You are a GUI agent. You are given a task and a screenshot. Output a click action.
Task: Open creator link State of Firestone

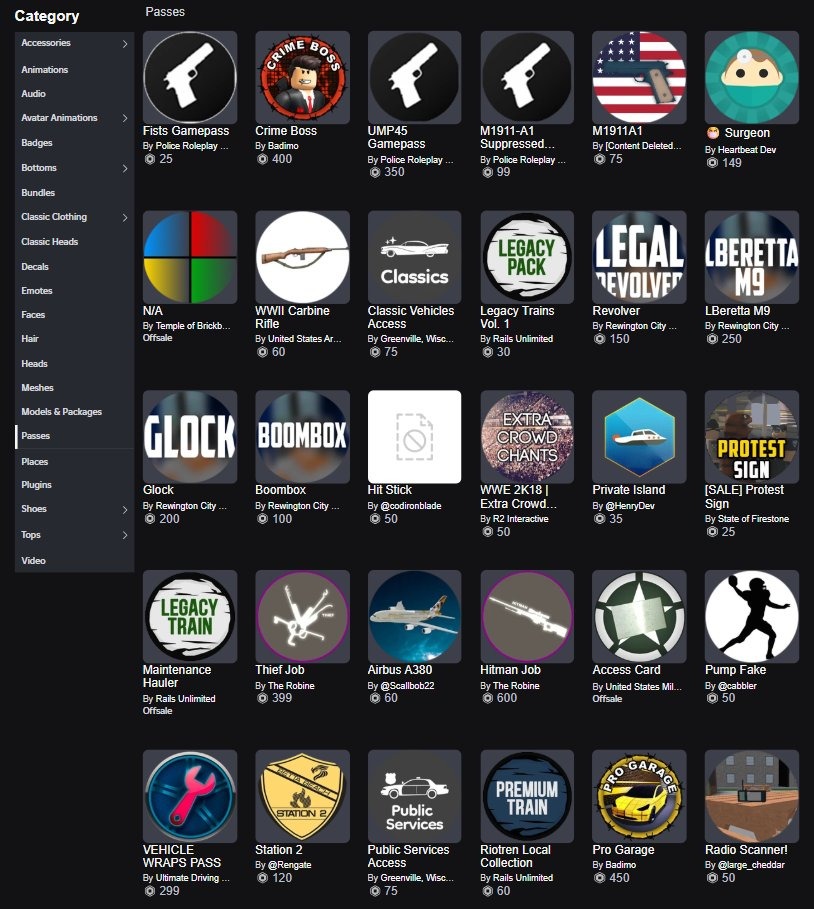point(753,519)
